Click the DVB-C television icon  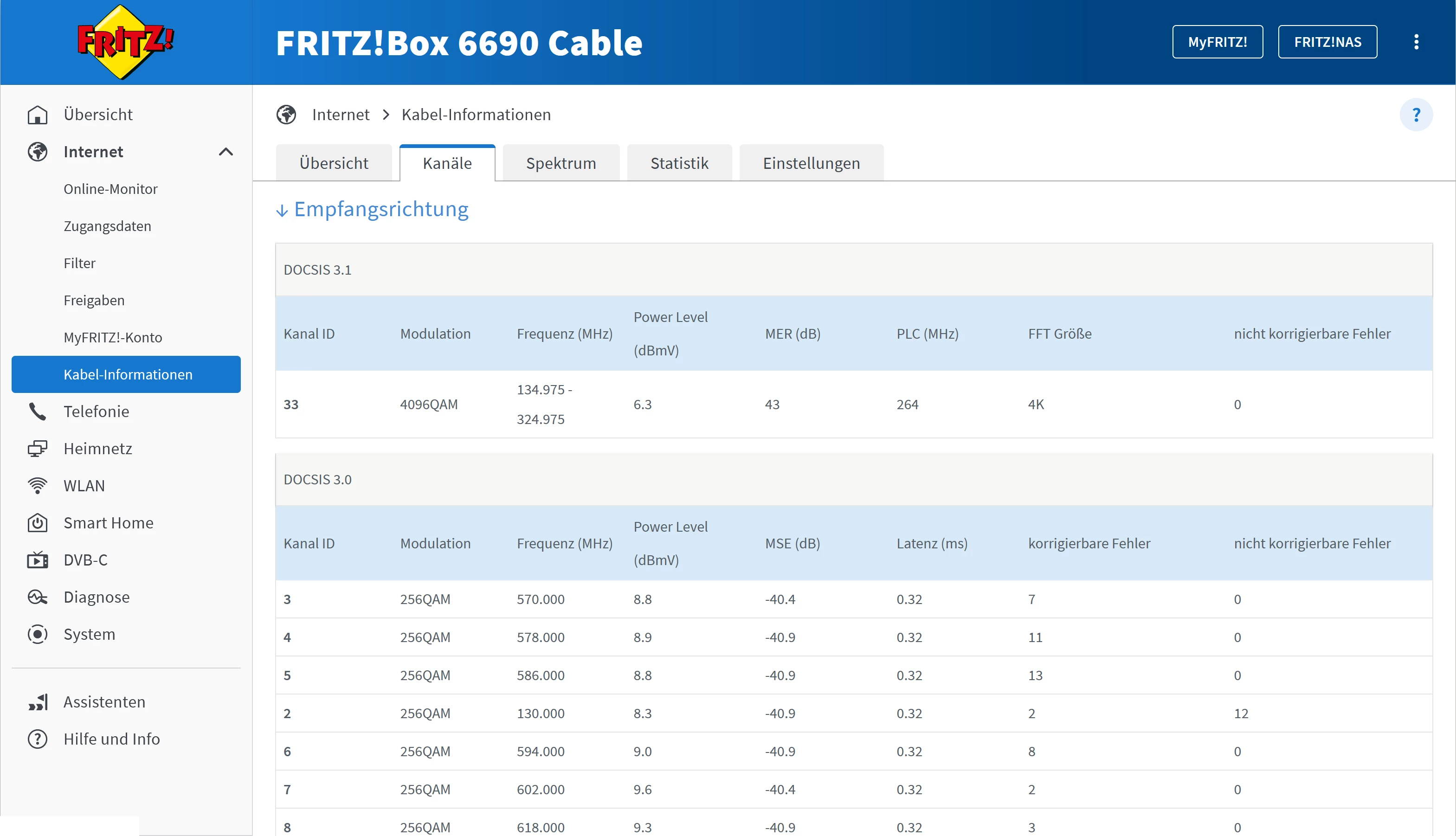pos(37,560)
